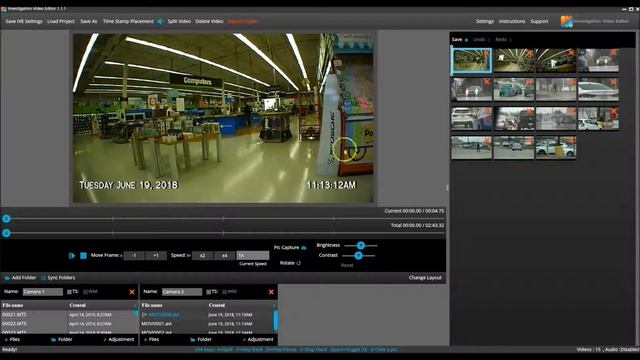The width and height of the screenshot is (640, 360).
Task: Click the Files plus button under Camera 2
Action: pos(151,339)
